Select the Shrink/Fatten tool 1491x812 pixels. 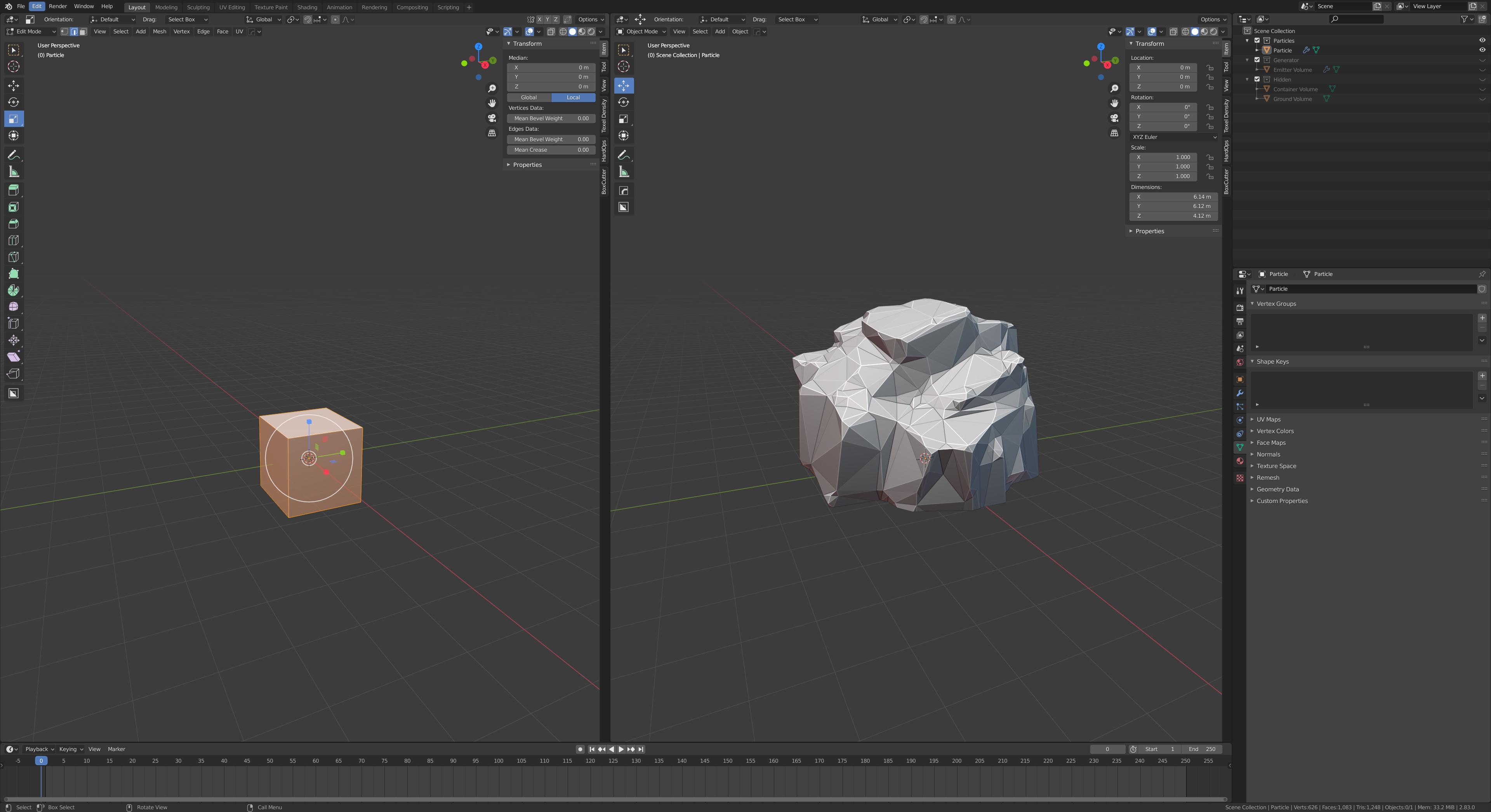point(13,340)
